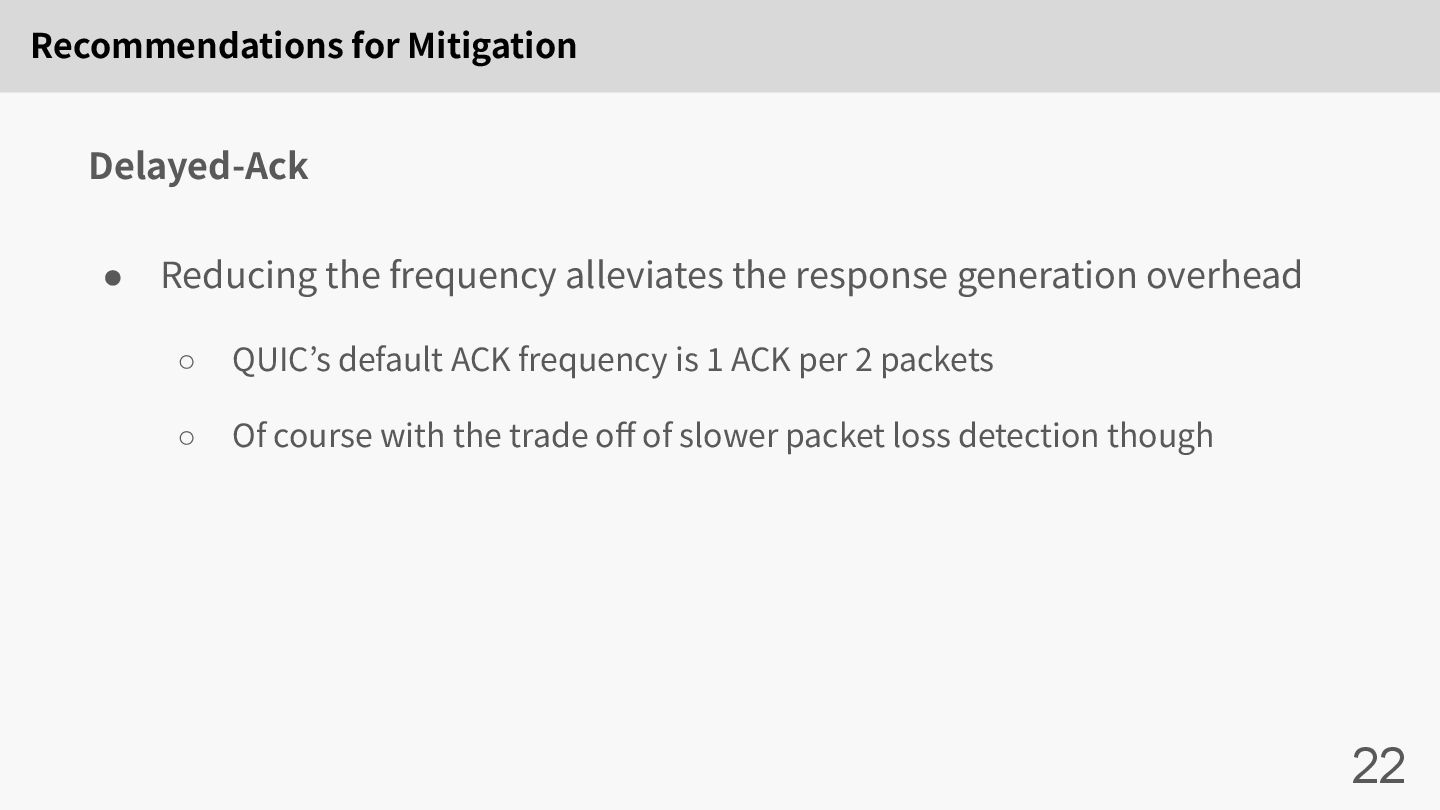
Task: Click the filled bullet before "Reducing the frequency"
Action: point(113,276)
